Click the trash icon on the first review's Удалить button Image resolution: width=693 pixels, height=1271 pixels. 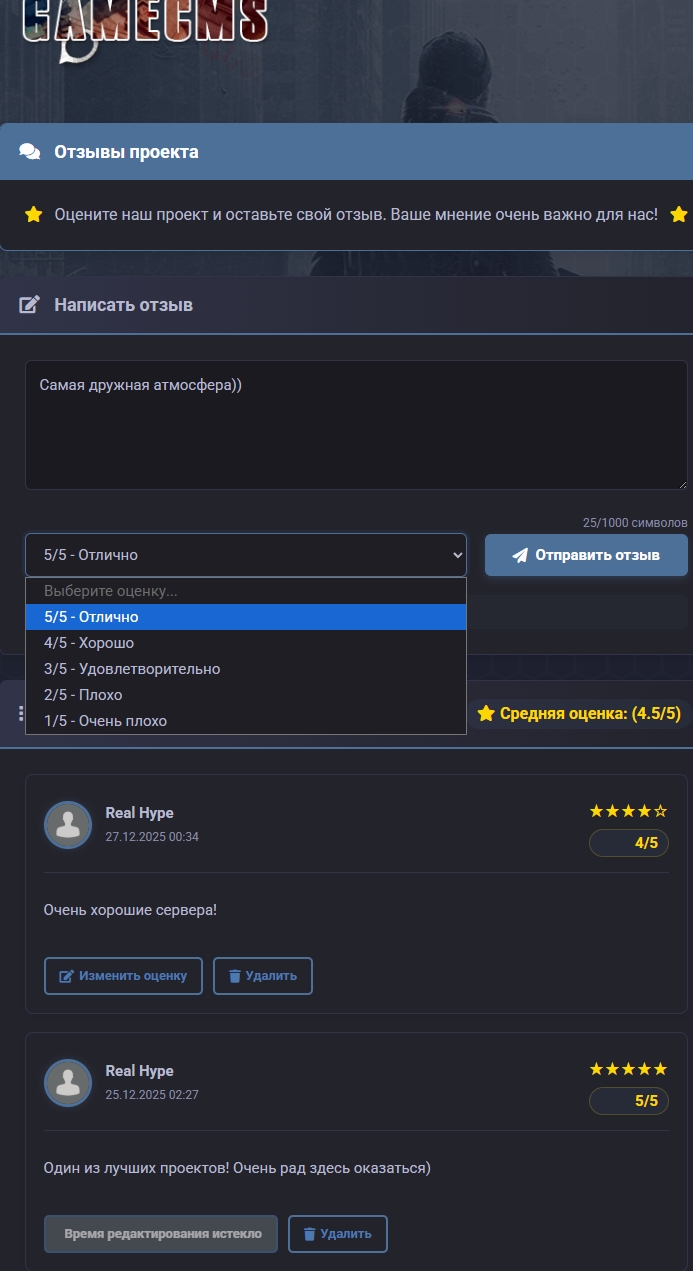[x=235, y=976]
